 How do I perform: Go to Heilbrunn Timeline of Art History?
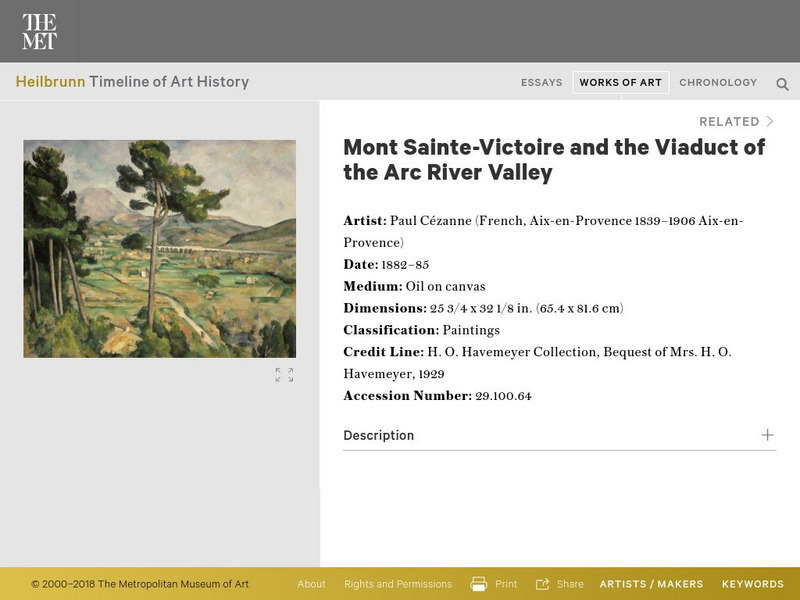(132, 82)
